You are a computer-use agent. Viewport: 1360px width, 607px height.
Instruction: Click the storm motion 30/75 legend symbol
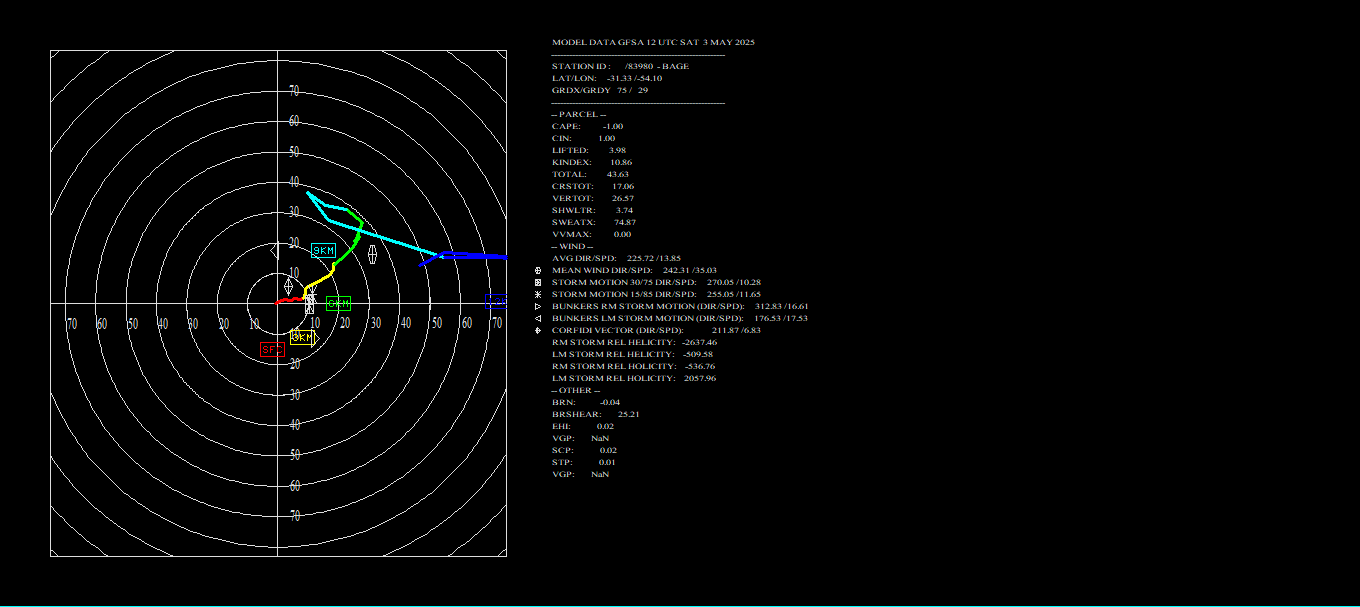[539, 282]
